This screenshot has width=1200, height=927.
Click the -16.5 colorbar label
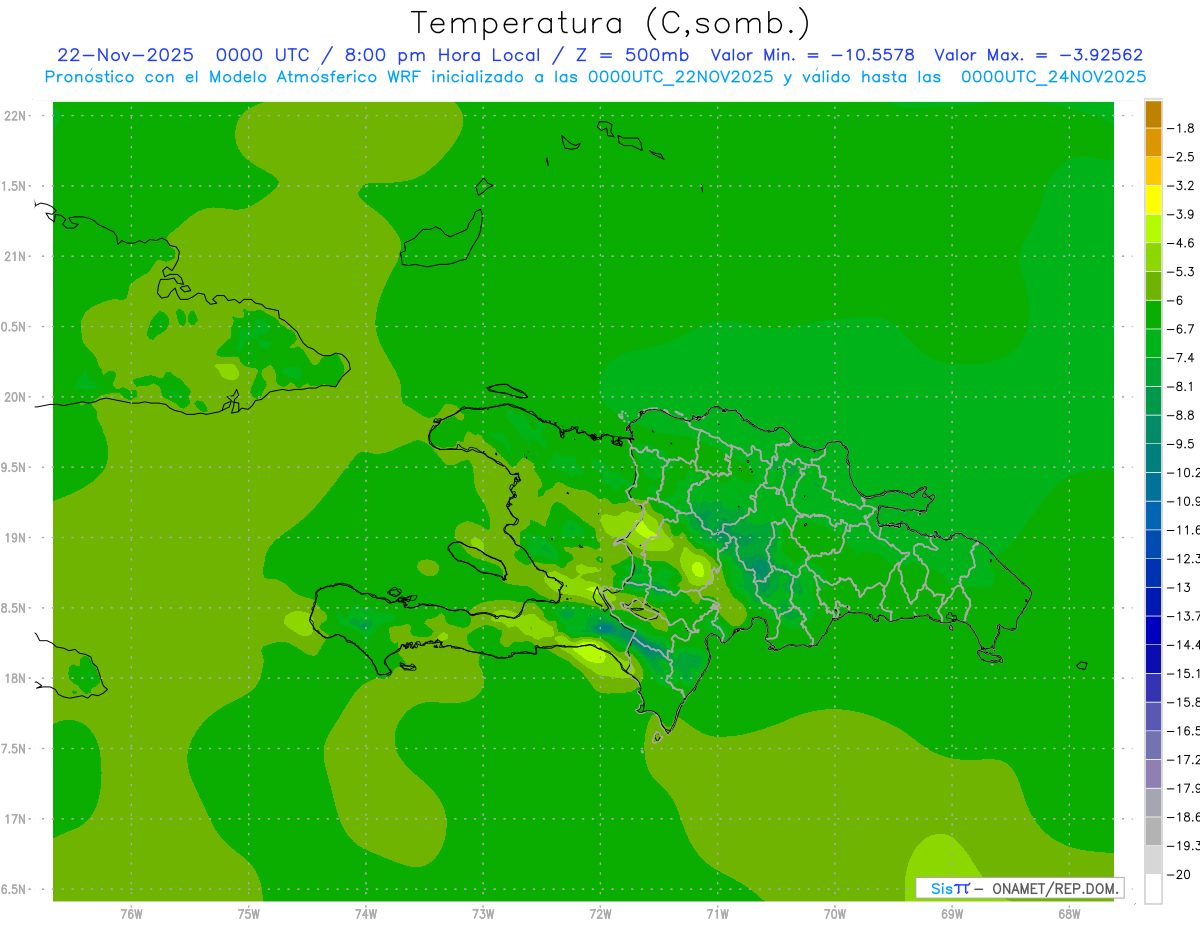[x=1184, y=731]
